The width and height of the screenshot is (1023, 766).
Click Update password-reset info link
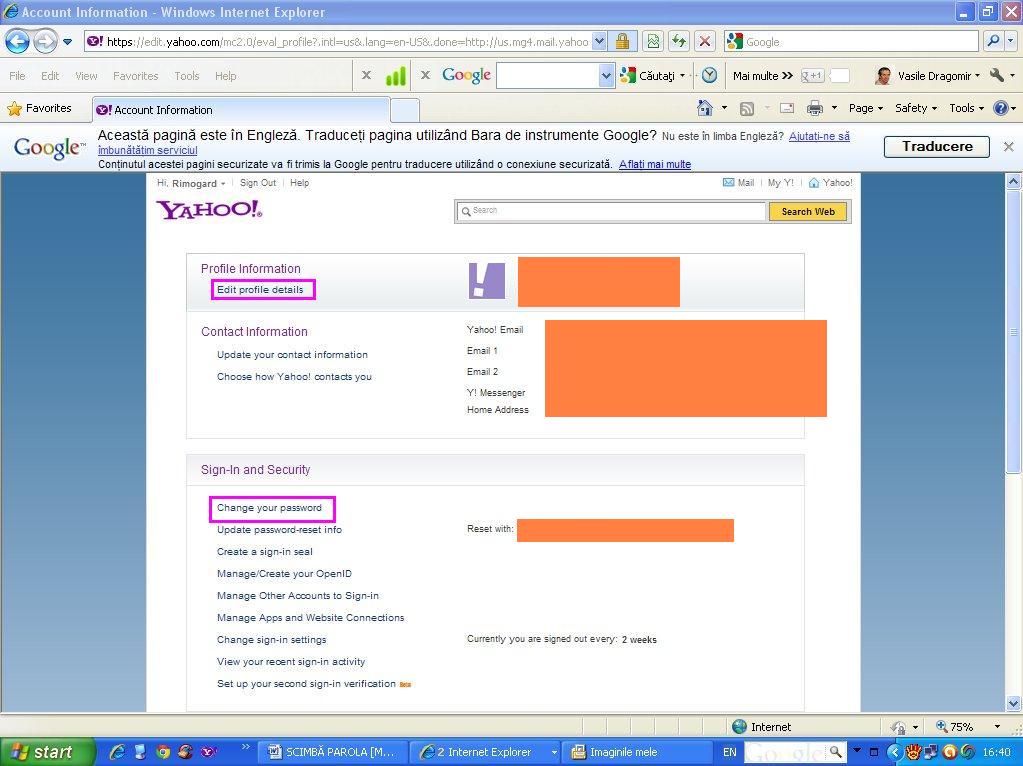pyautogui.click(x=279, y=530)
